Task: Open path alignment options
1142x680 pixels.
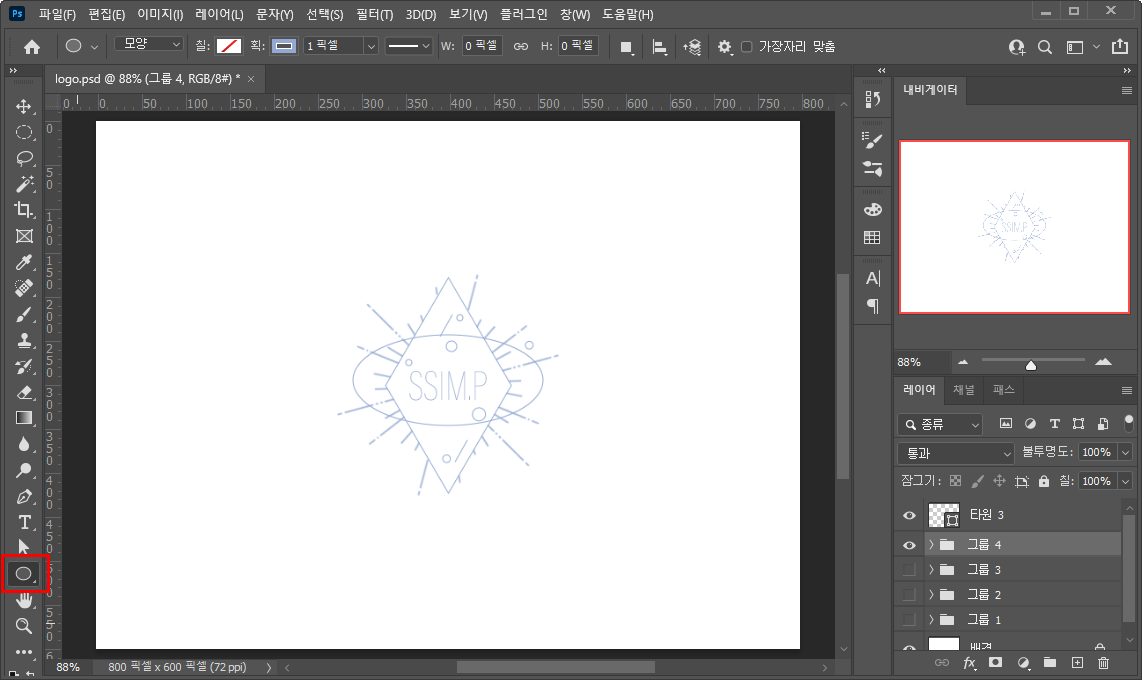Action: pyautogui.click(x=660, y=47)
